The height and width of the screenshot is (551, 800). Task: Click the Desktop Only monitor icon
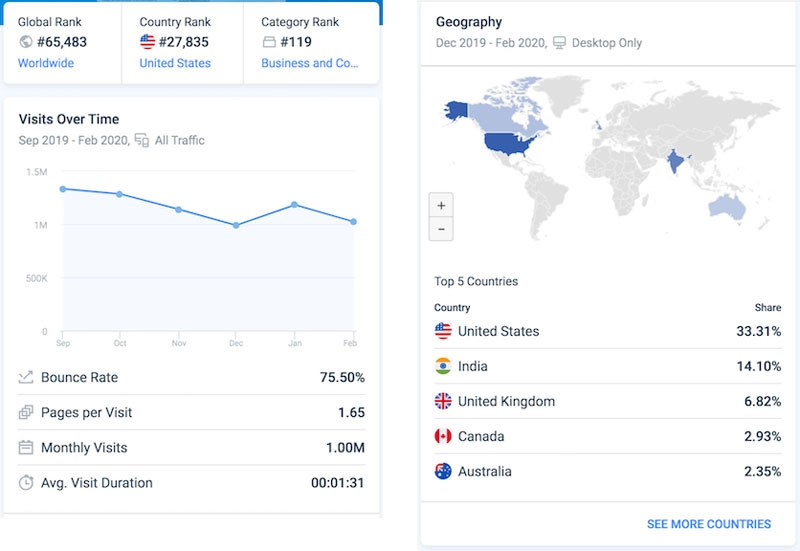559,43
